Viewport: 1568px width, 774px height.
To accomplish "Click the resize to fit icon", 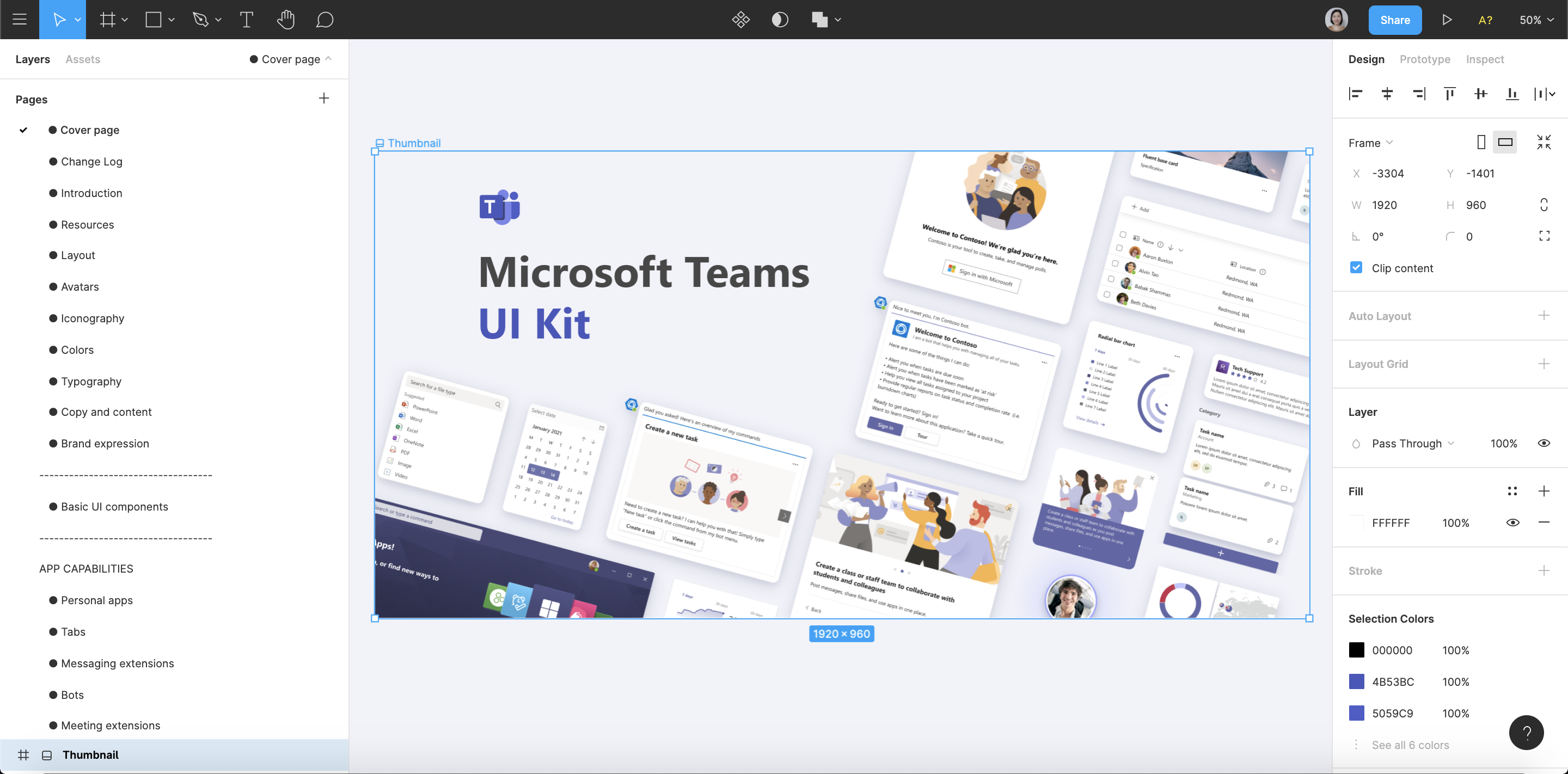I will pyautogui.click(x=1543, y=143).
